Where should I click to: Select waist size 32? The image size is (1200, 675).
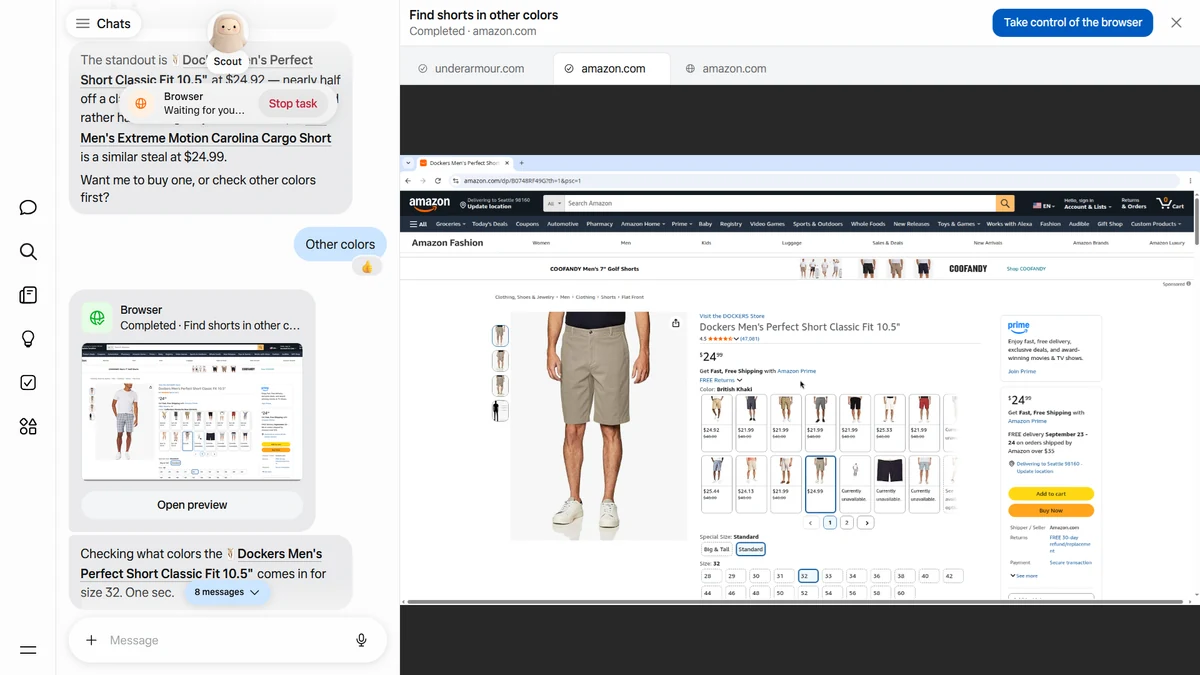click(808, 576)
